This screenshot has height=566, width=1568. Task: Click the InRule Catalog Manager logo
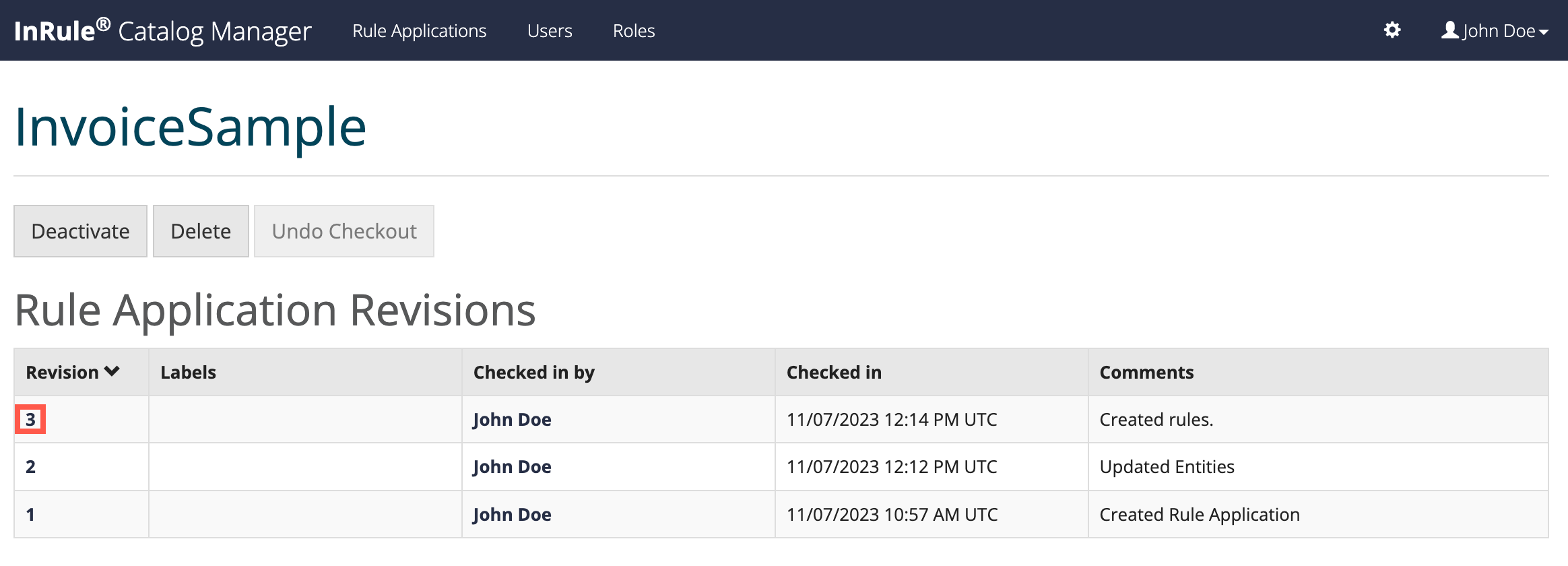click(162, 31)
